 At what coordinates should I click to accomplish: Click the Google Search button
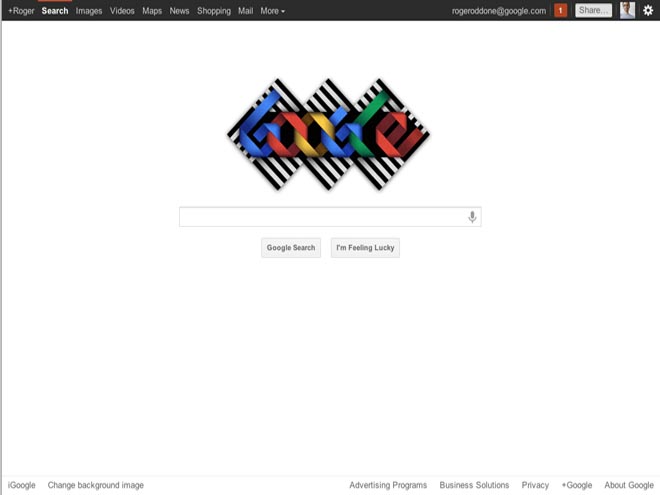coord(291,248)
